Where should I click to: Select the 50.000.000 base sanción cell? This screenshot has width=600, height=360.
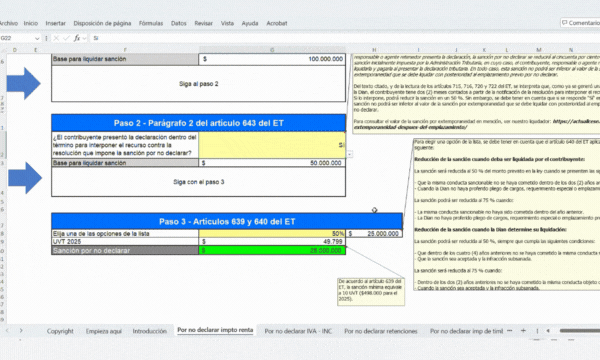(x=272, y=163)
